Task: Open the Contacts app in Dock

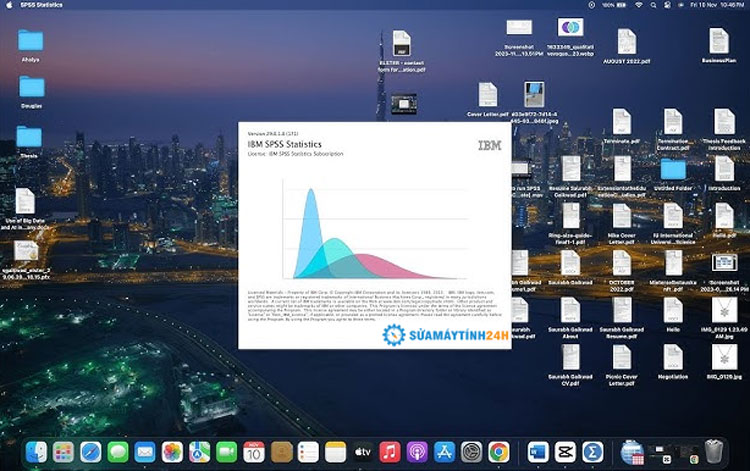Action: (281, 452)
